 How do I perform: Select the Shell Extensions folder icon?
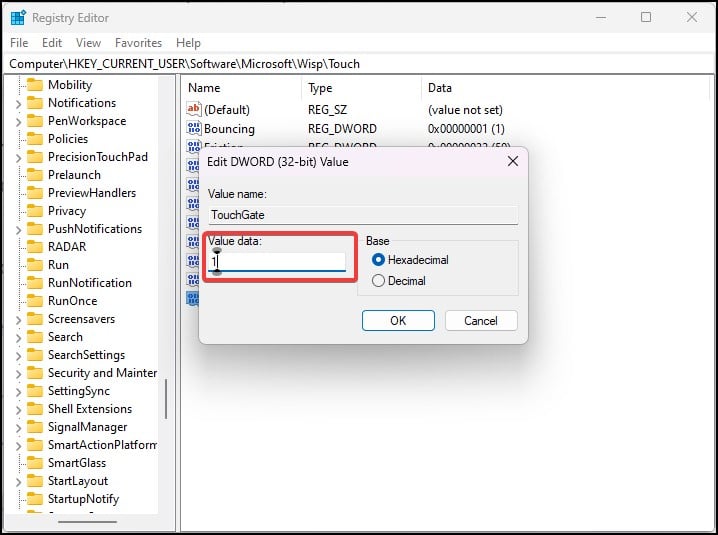tap(35, 409)
